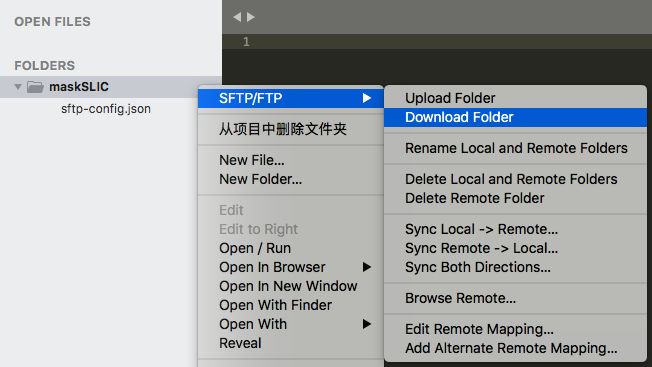Click the SFTP/FTP submenu arrow
This screenshot has width=652, height=367.
pyautogui.click(x=366, y=98)
